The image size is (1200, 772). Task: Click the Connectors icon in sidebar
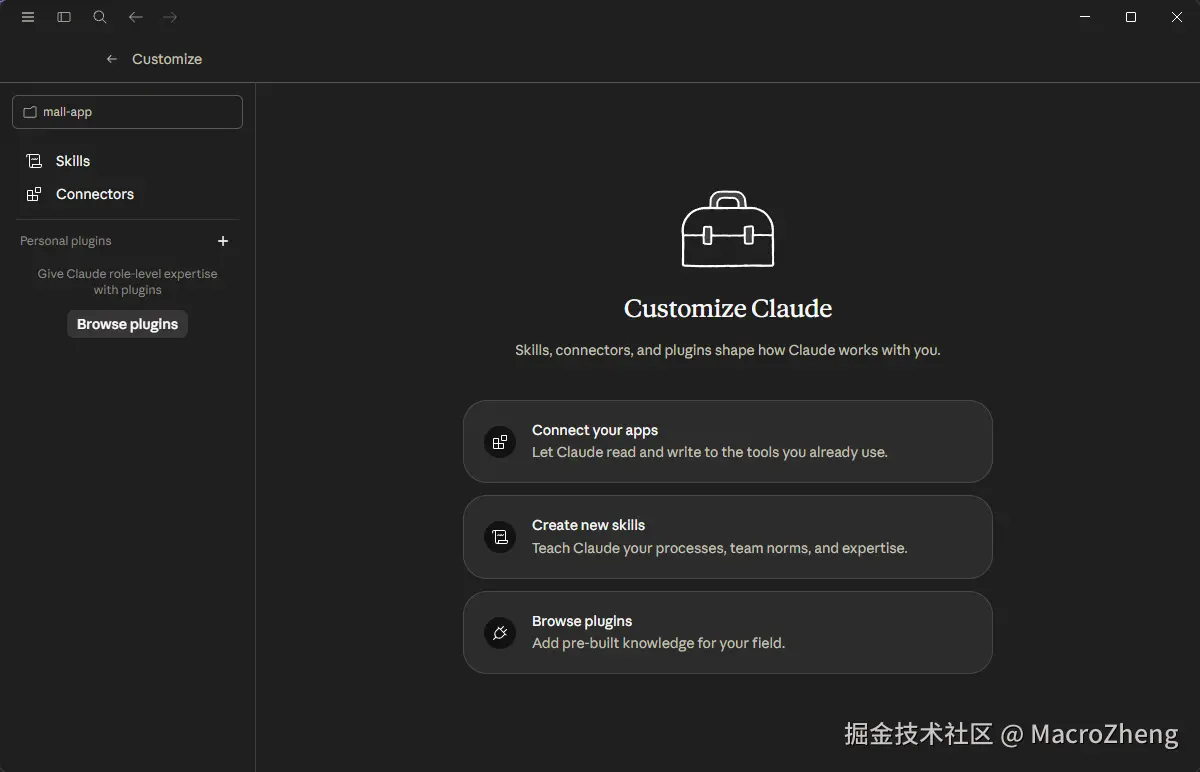tap(34, 194)
